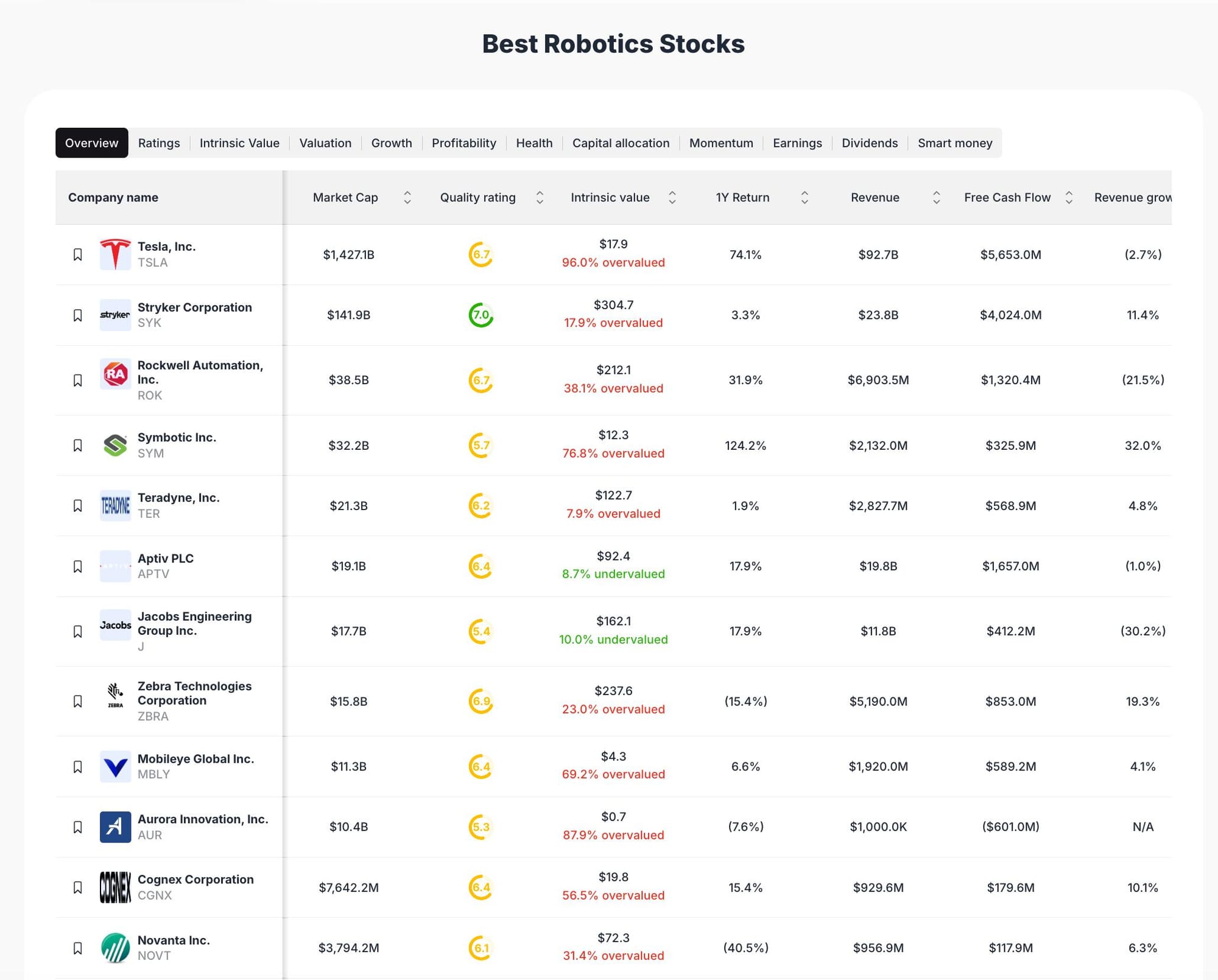
Task: Sort by Quality rating arrows
Action: pyautogui.click(x=540, y=197)
